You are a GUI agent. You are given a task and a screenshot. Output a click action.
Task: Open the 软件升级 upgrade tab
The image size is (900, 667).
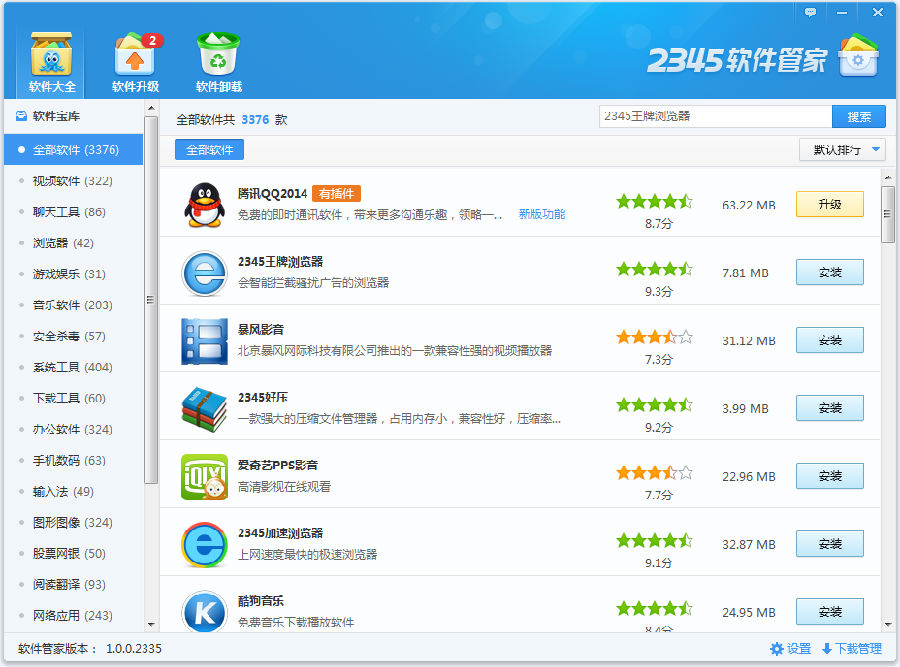135,62
